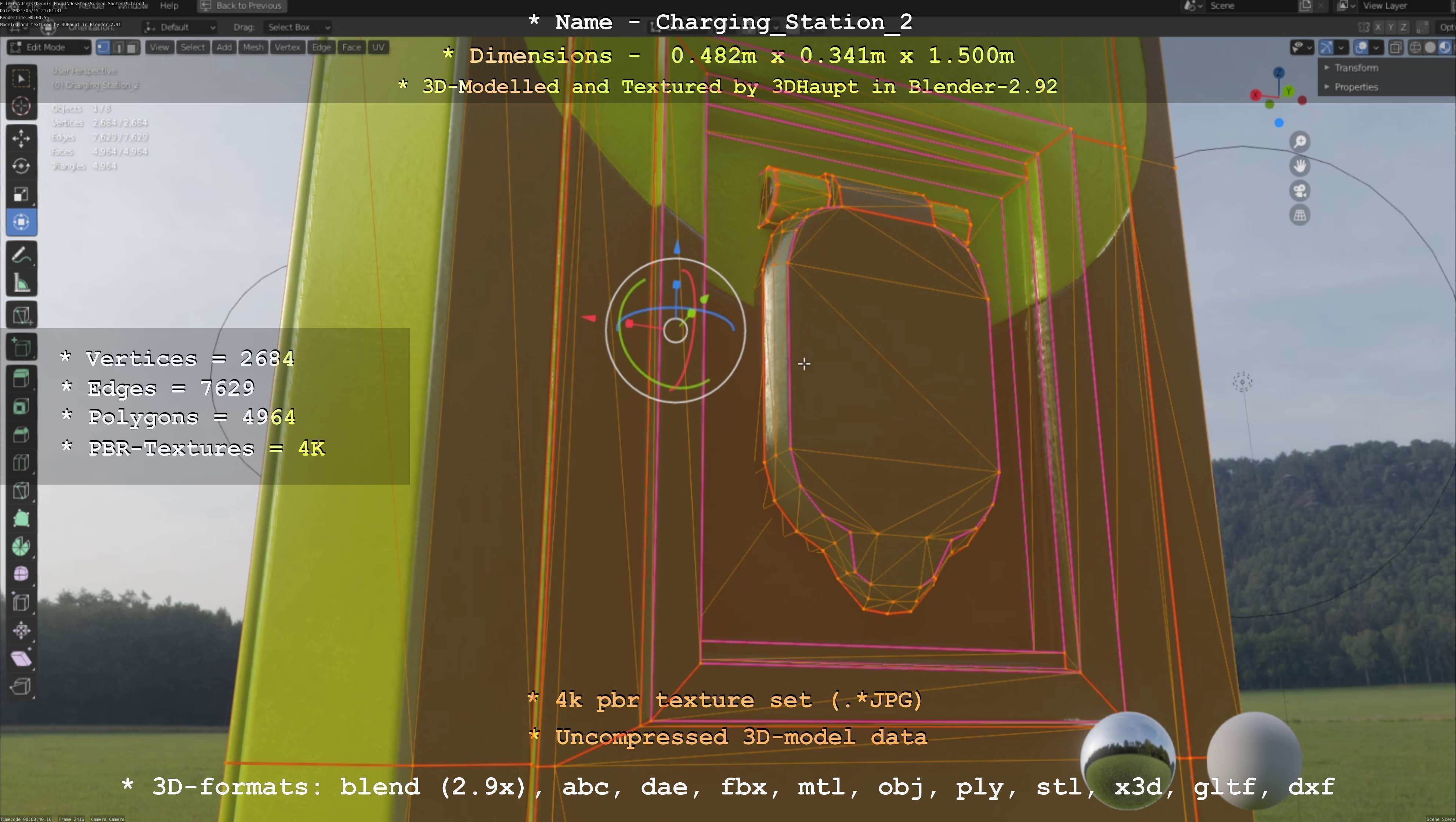Toggle viewport overlays button
The height and width of the screenshot is (822, 1456).
point(1361,47)
